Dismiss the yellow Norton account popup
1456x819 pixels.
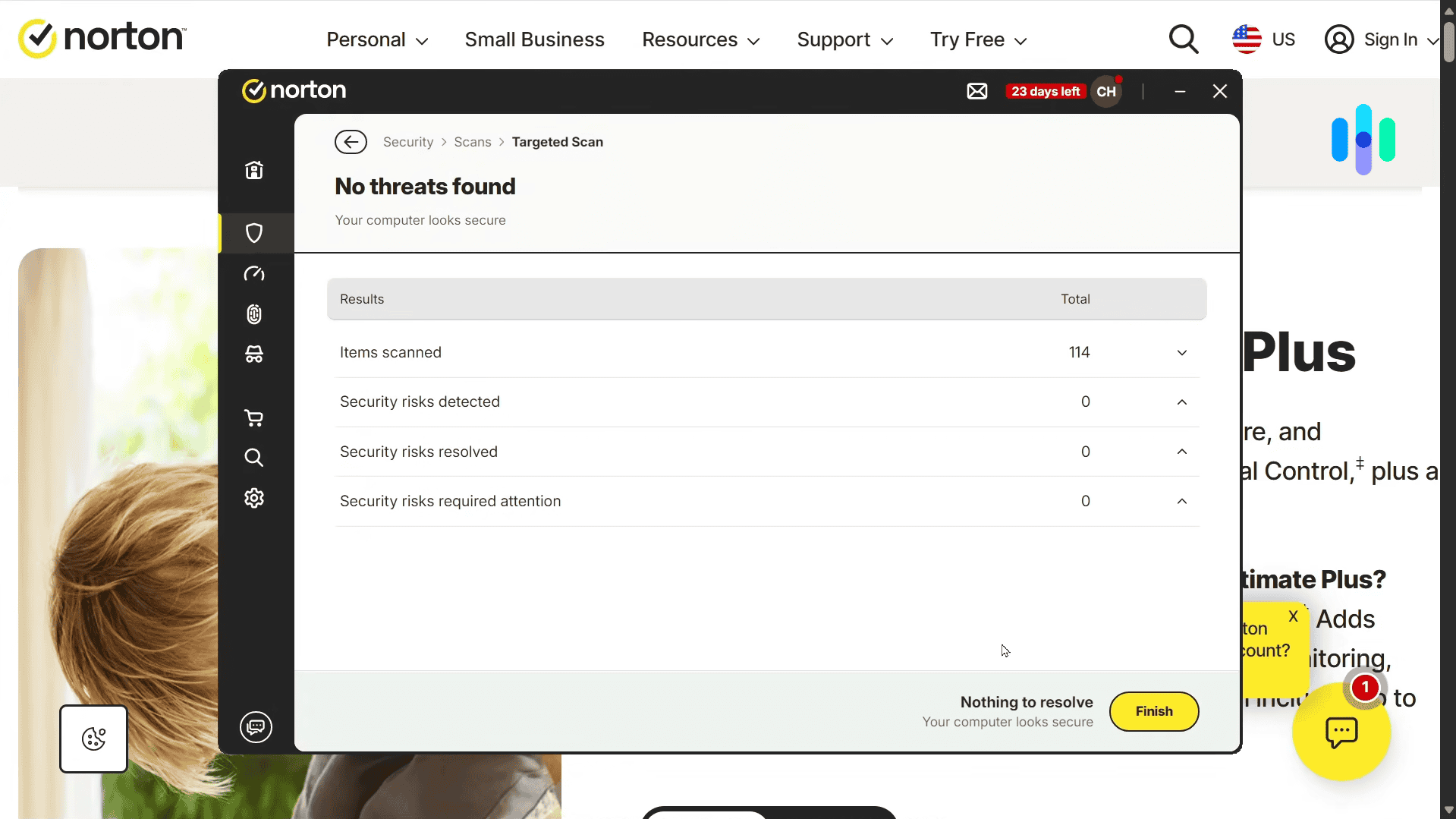(x=1294, y=616)
